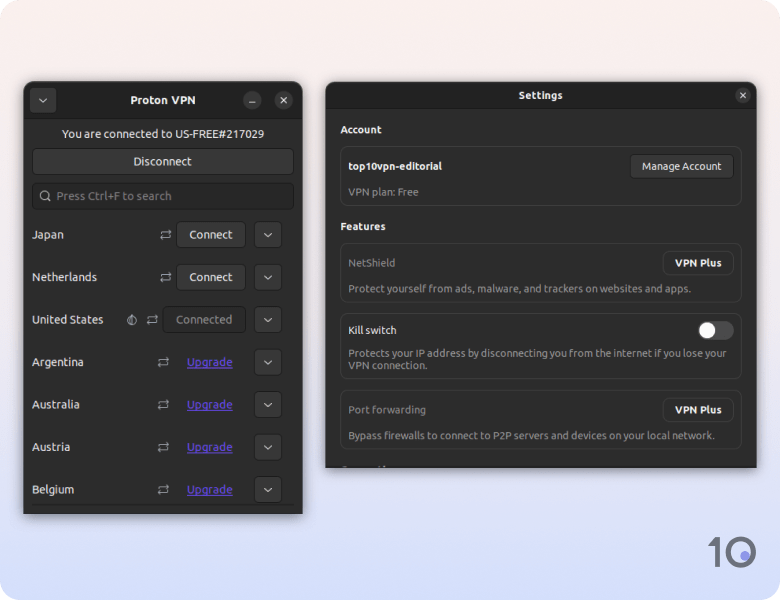780x600 pixels.
Task: Connect to Netherlands
Action: coord(211,277)
